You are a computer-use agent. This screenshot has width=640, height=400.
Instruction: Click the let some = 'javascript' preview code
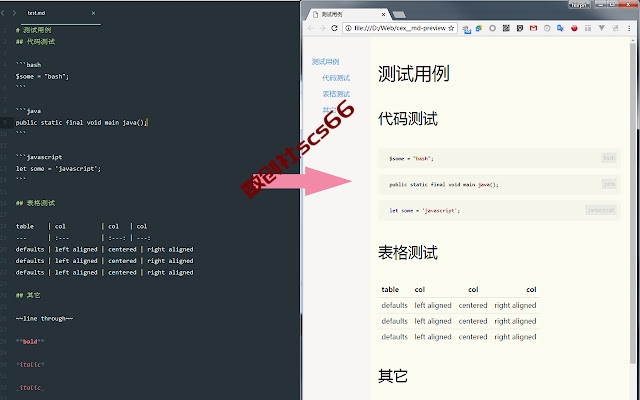pos(424,211)
